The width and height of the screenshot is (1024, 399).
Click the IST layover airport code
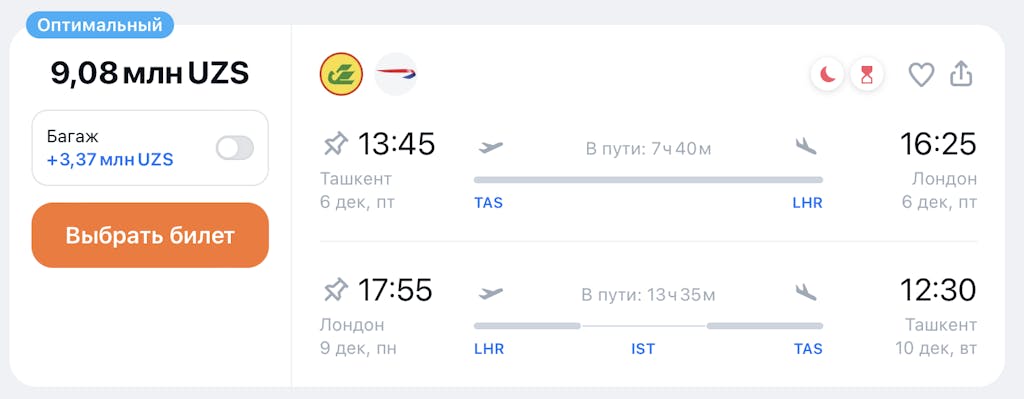tap(643, 349)
